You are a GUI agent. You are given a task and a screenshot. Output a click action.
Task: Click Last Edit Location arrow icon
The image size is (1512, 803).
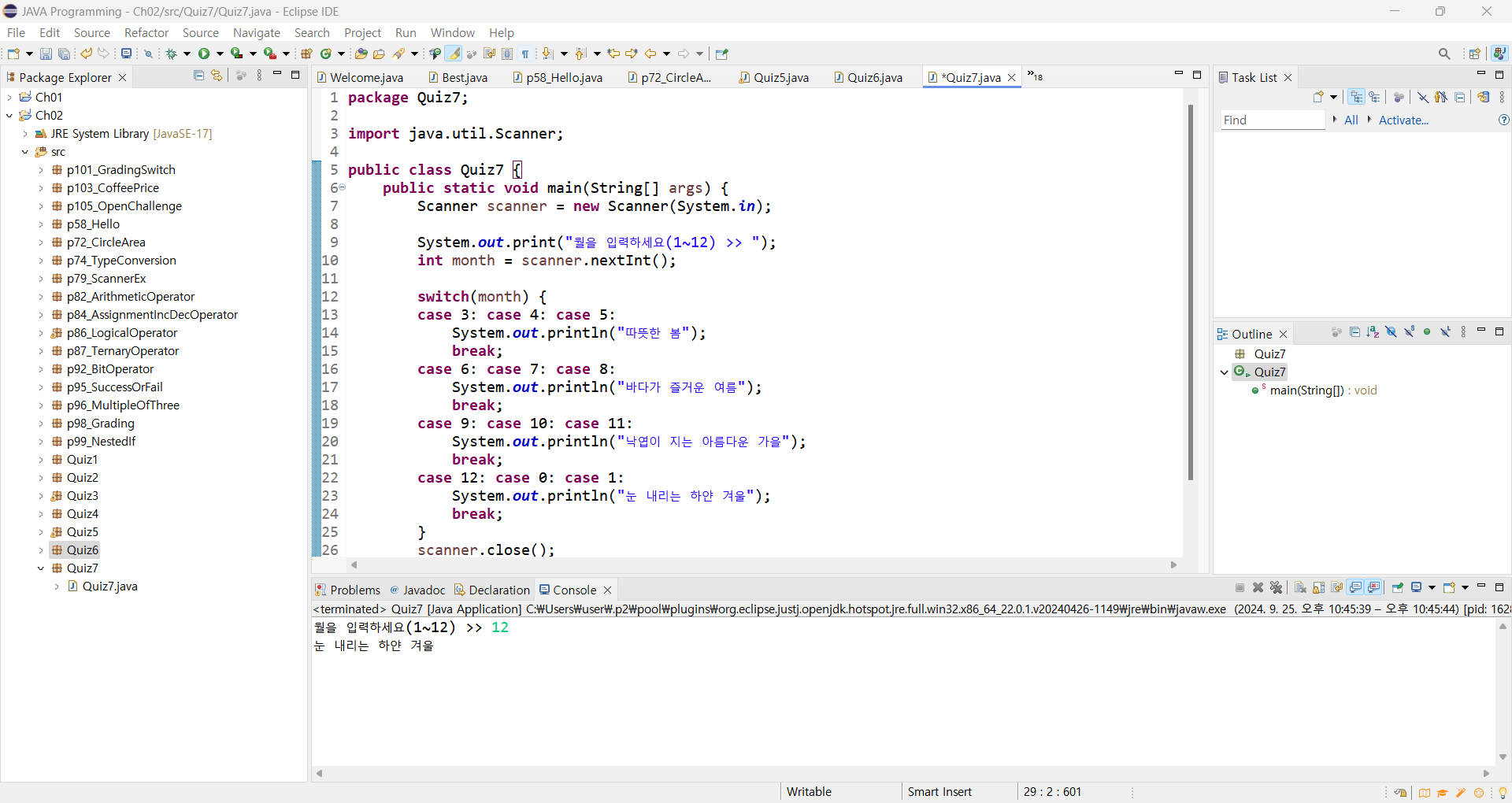pyautogui.click(x=613, y=54)
